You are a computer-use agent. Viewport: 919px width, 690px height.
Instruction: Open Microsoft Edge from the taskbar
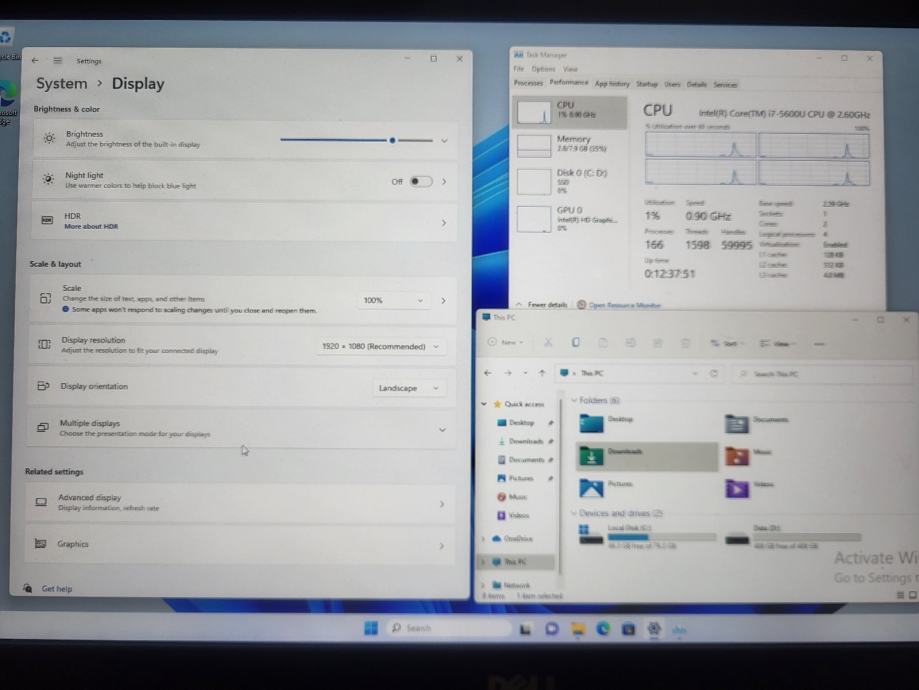point(603,629)
